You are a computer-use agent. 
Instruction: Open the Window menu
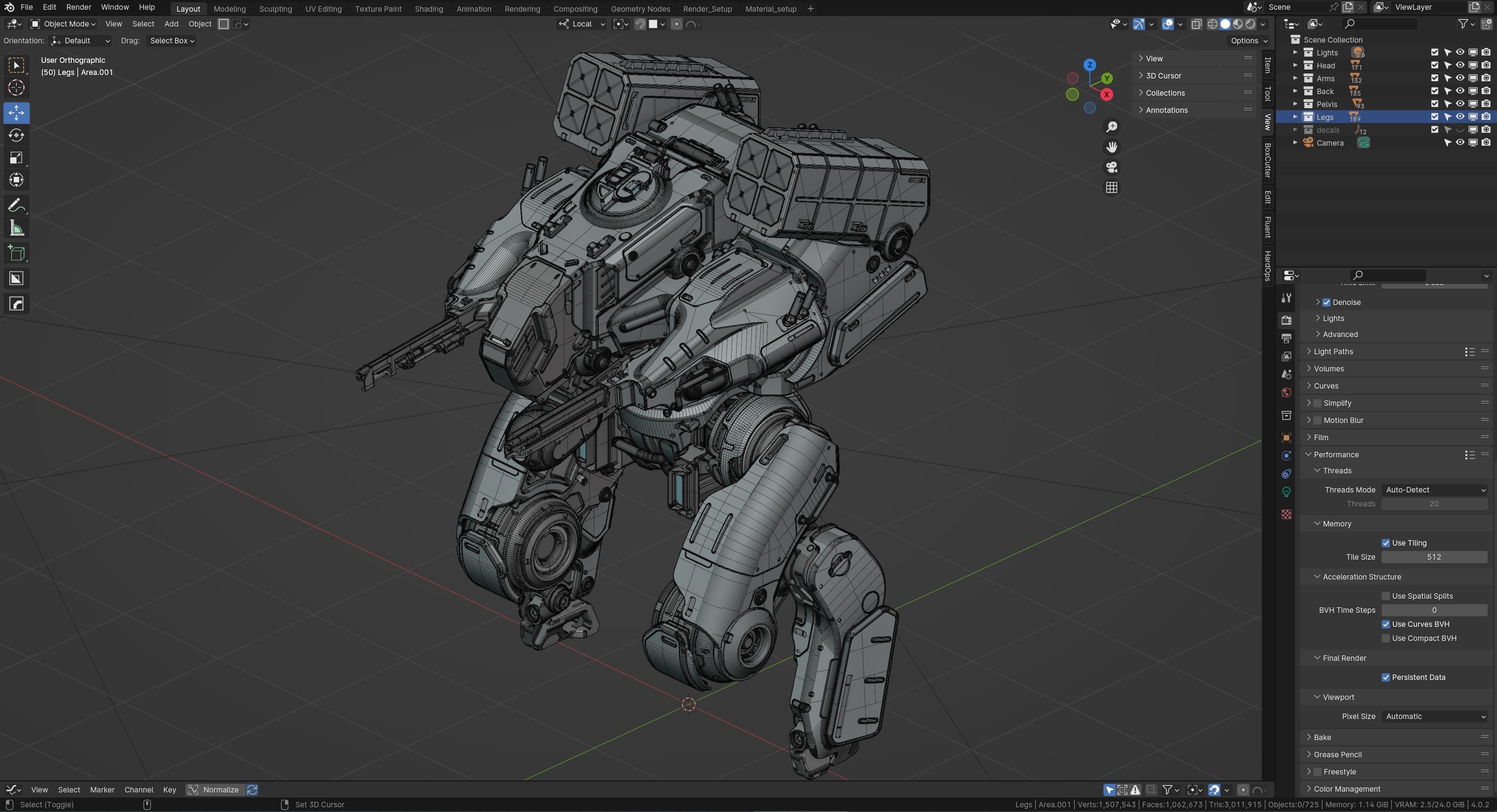tap(115, 7)
